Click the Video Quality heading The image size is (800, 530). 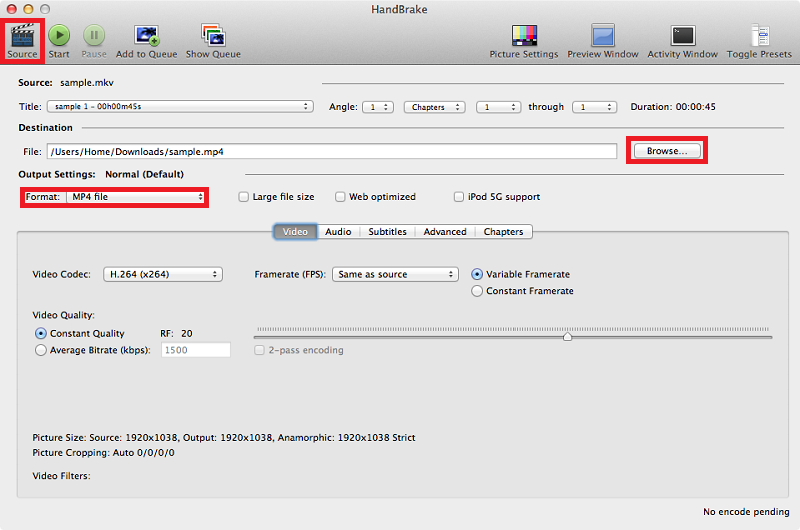[63, 315]
